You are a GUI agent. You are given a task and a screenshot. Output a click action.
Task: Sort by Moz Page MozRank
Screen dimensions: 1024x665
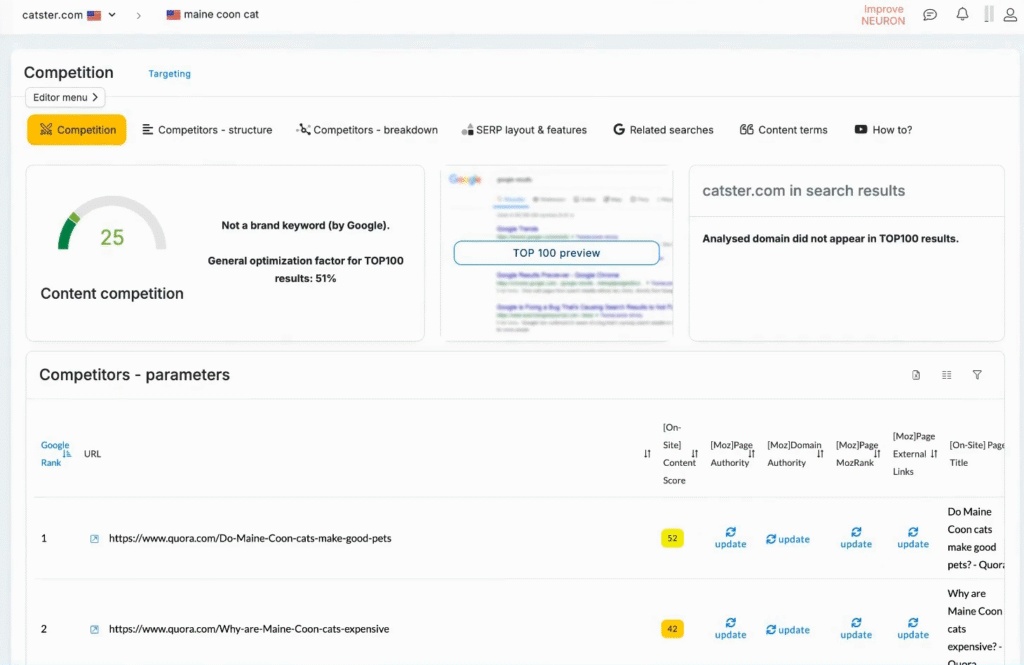pyautogui.click(x=877, y=453)
